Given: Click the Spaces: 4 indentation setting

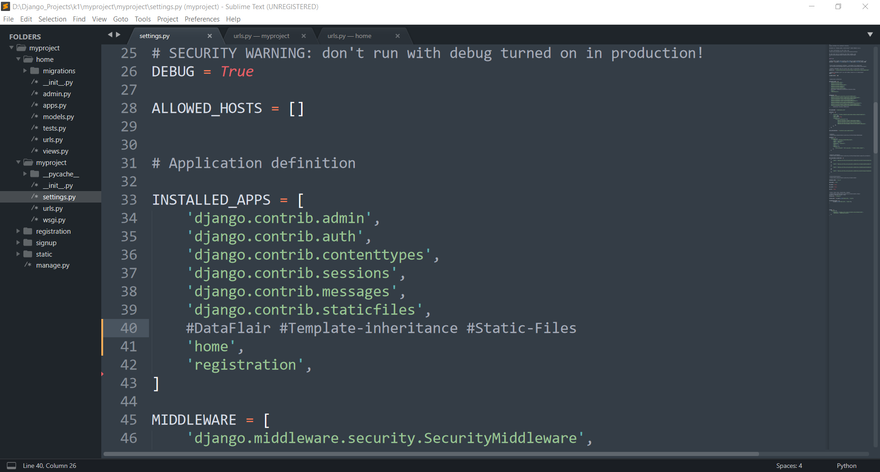Looking at the screenshot, I should coord(788,465).
